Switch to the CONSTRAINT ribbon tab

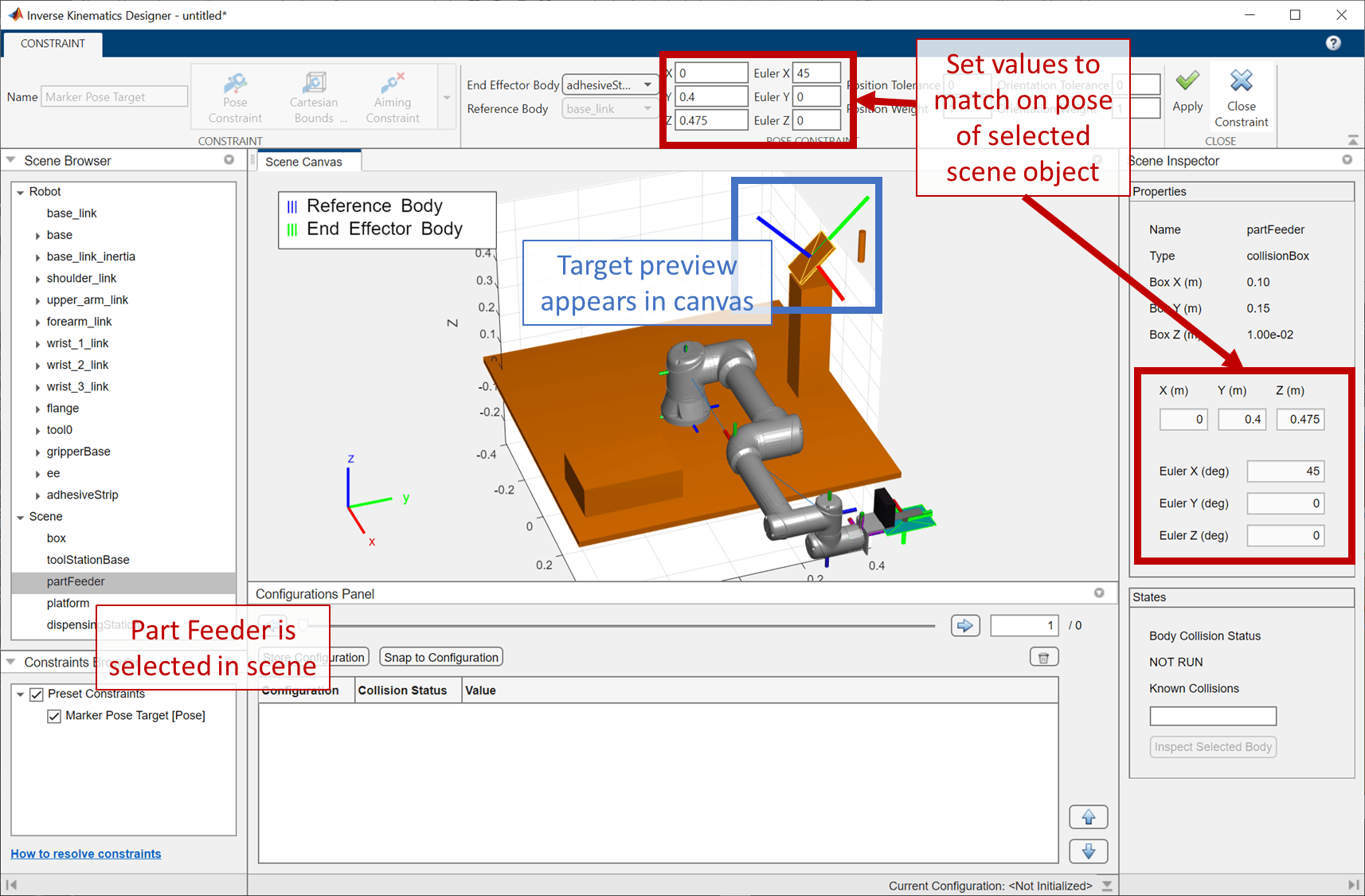point(53,44)
